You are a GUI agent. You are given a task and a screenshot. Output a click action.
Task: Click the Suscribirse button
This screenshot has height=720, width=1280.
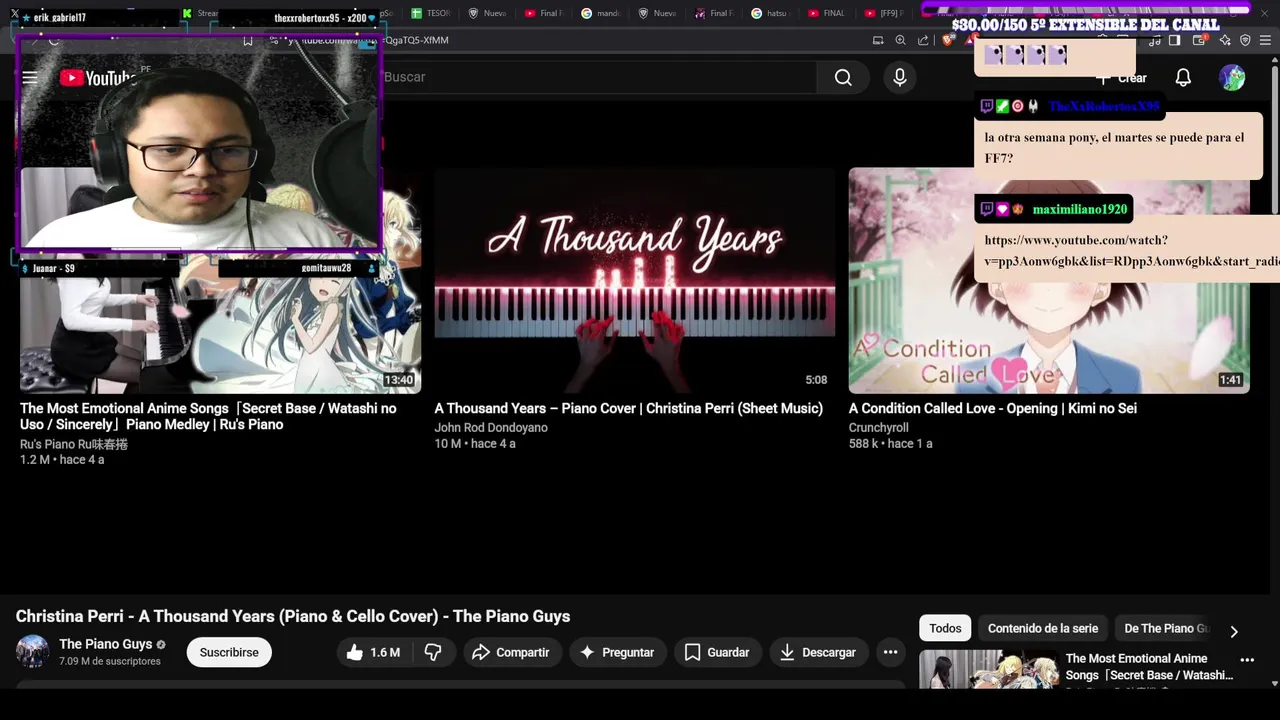[229, 652]
